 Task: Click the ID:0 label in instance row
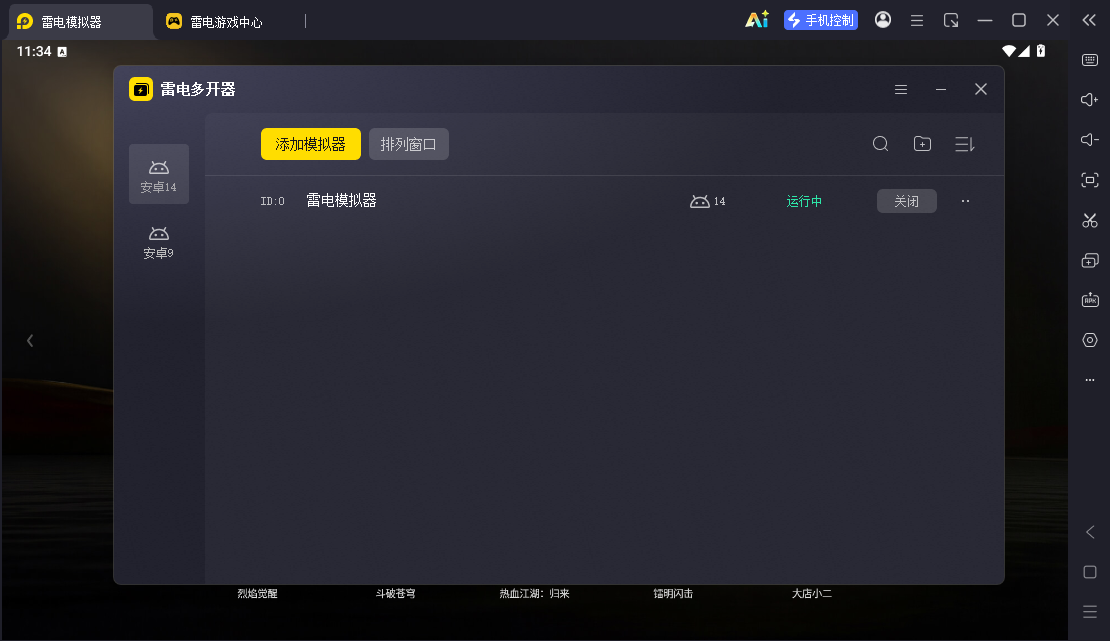(x=273, y=202)
